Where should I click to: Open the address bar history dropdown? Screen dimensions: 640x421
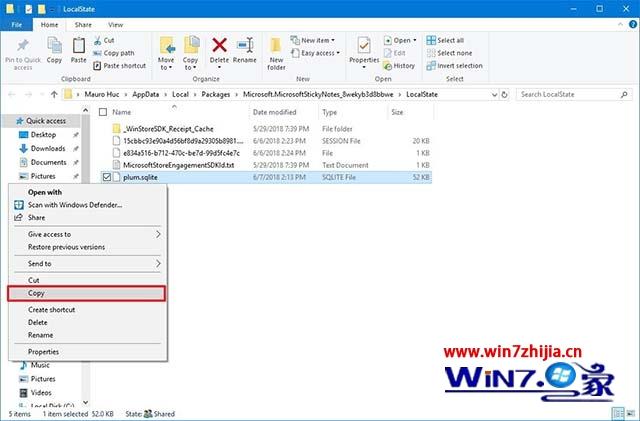tap(494, 95)
